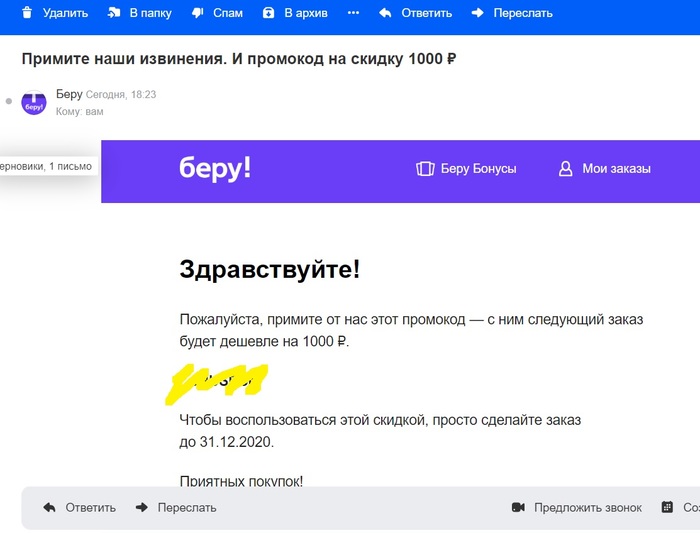The height and width of the screenshot is (533, 700).
Task: Click Переслать in the top blue toolbar
Action: coord(523,13)
